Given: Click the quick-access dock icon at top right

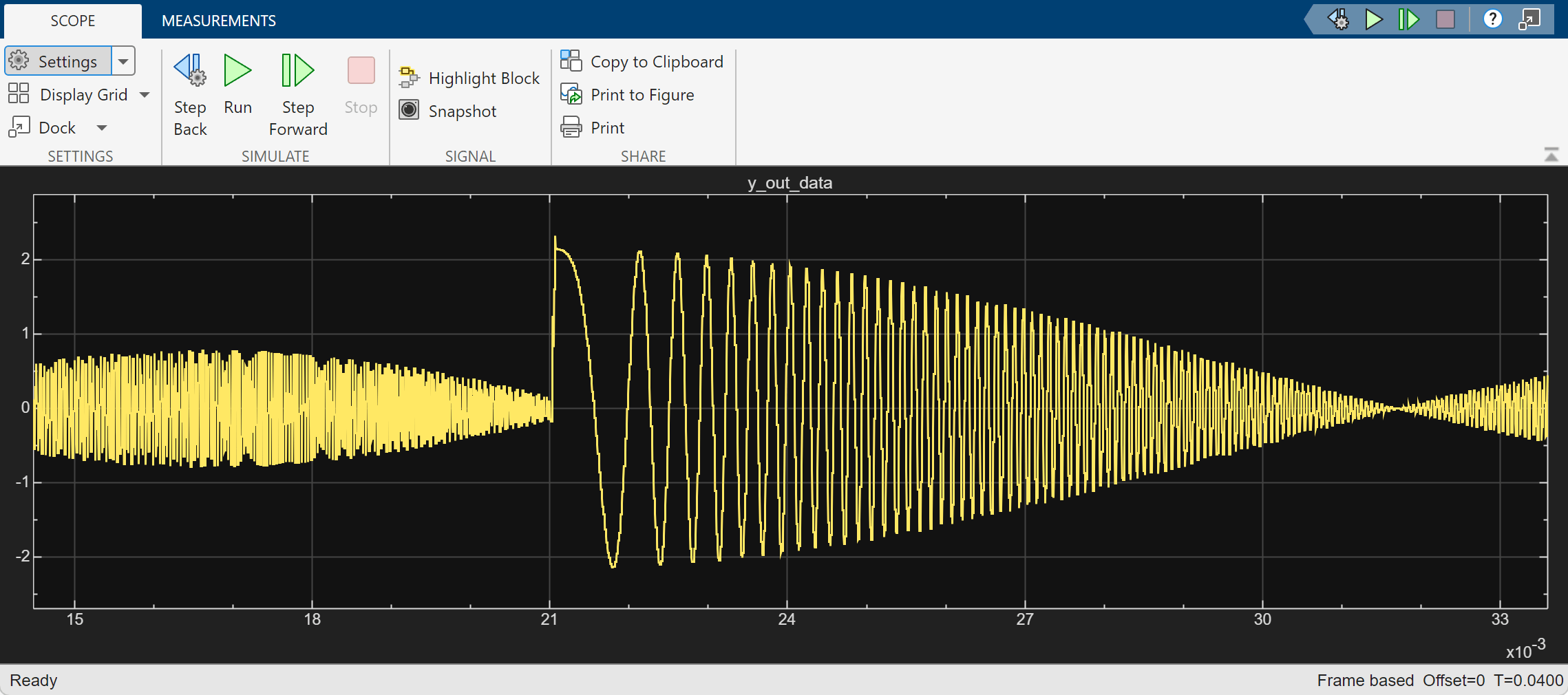Looking at the screenshot, I should tap(1529, 19).
